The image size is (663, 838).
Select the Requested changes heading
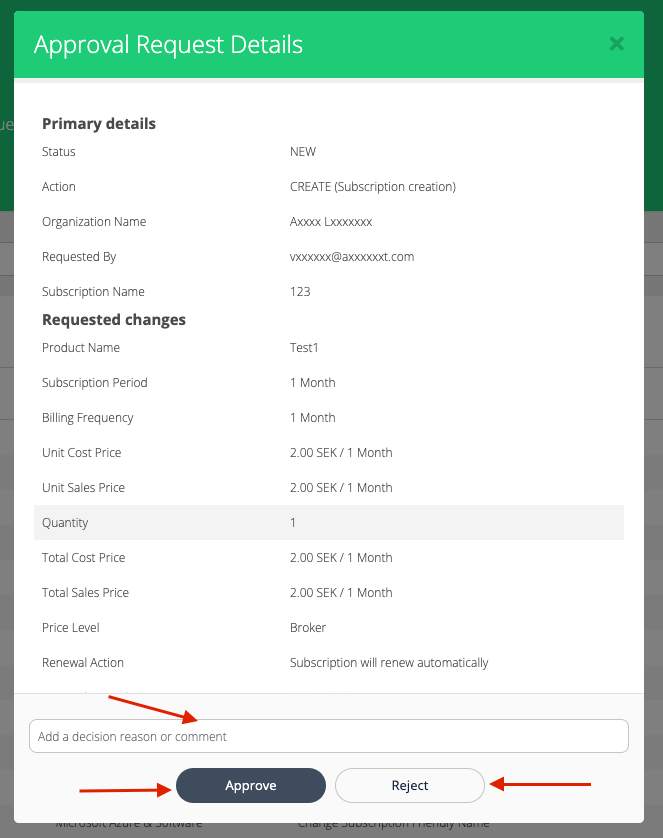pos(114,320)
